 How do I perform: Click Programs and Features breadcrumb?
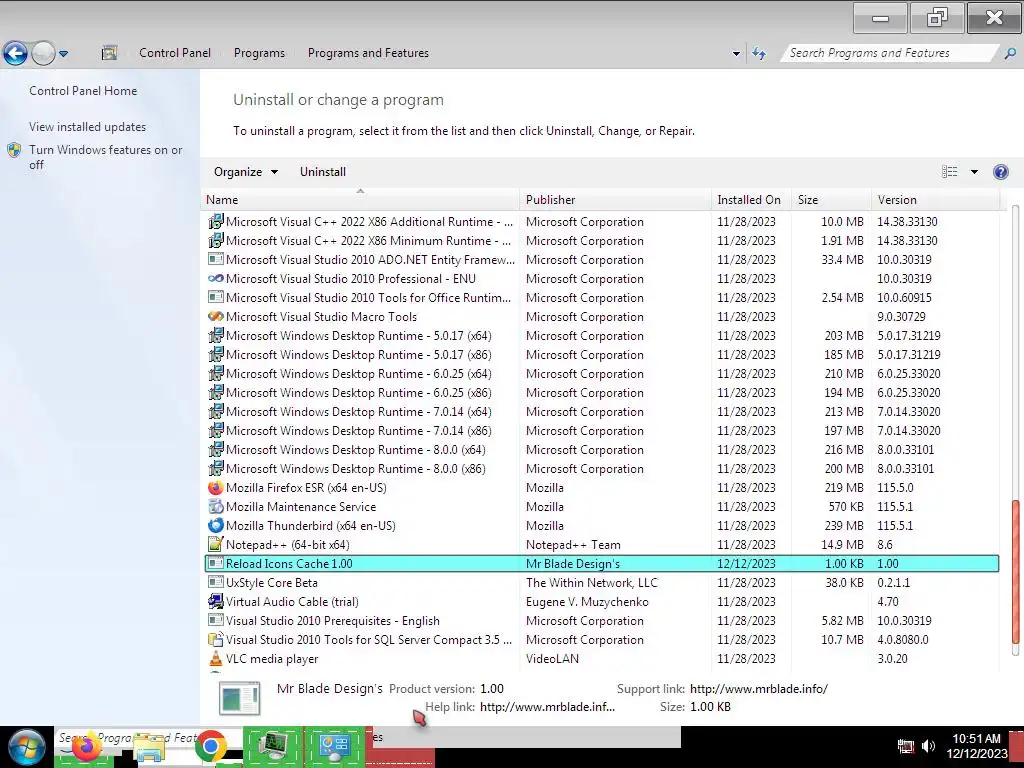[368, 53]
